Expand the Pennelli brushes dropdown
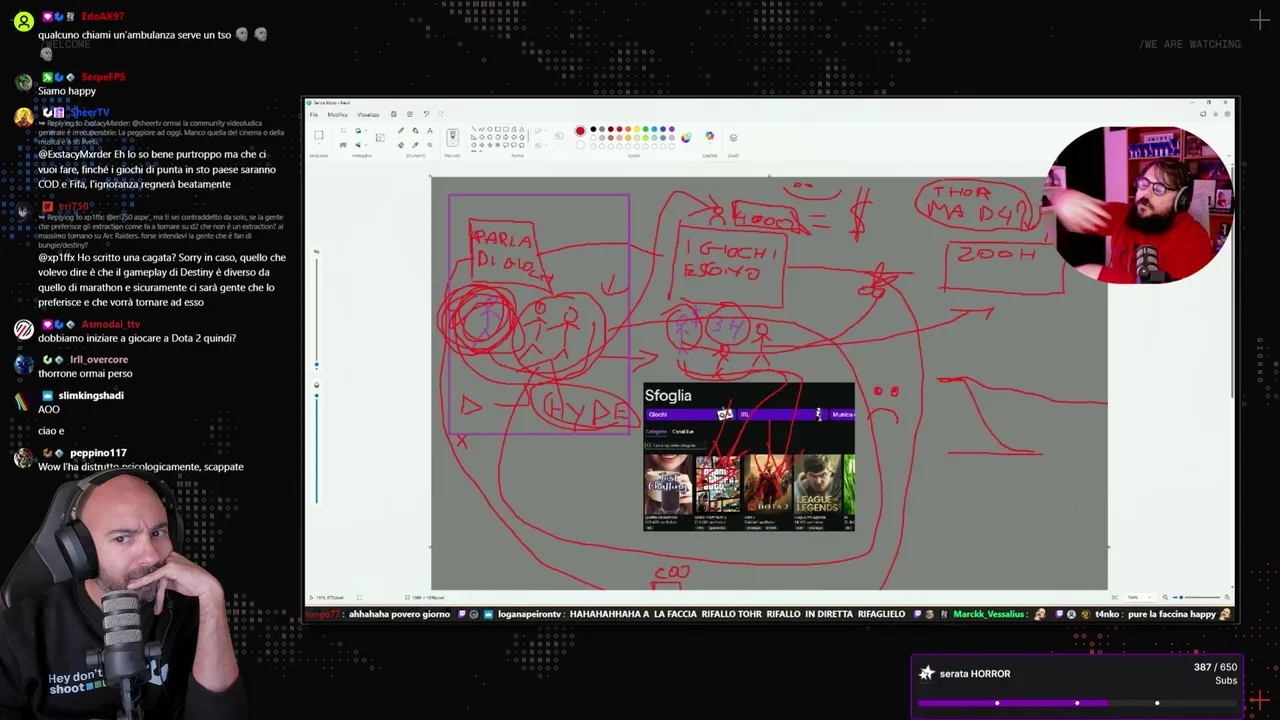This screenshot has height=720, width=1280. (x=452, y=144)
